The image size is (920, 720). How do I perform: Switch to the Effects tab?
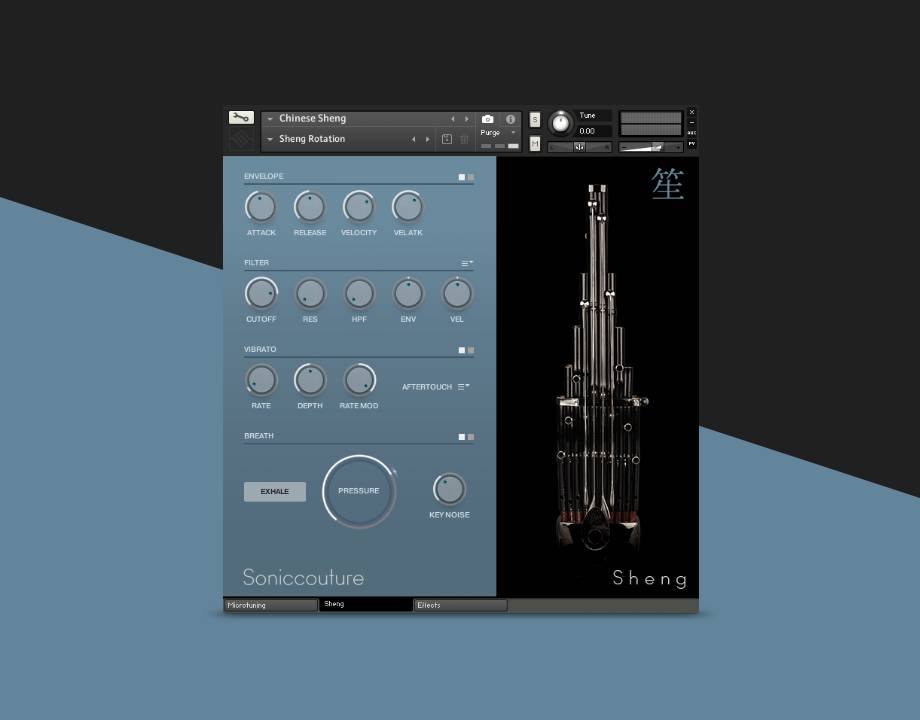click(x=460, y=605)
